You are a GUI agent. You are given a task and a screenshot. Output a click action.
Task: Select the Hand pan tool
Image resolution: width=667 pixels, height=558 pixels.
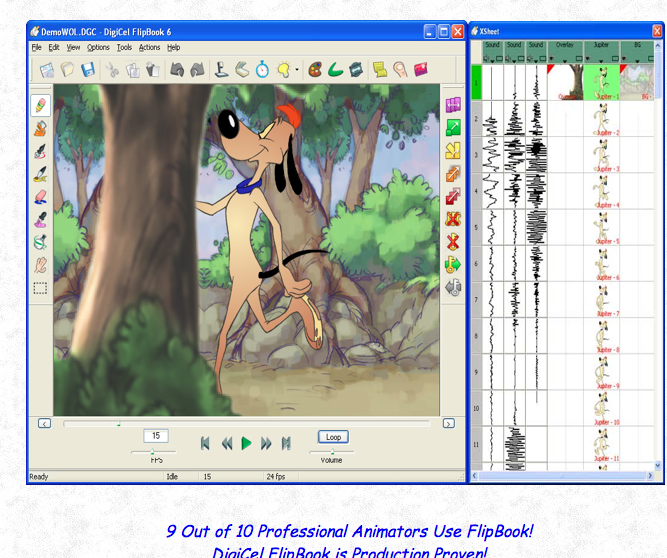pos(40,265)
